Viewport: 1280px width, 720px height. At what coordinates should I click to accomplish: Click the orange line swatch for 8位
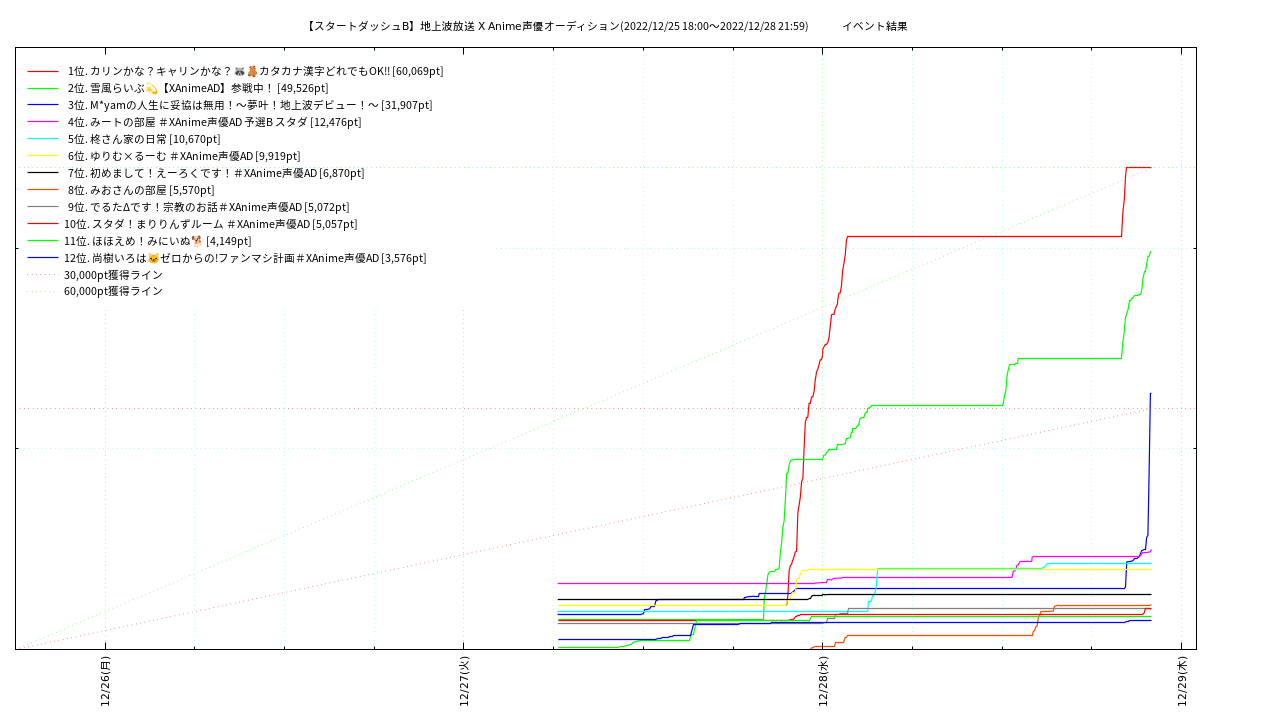[43, 190]
